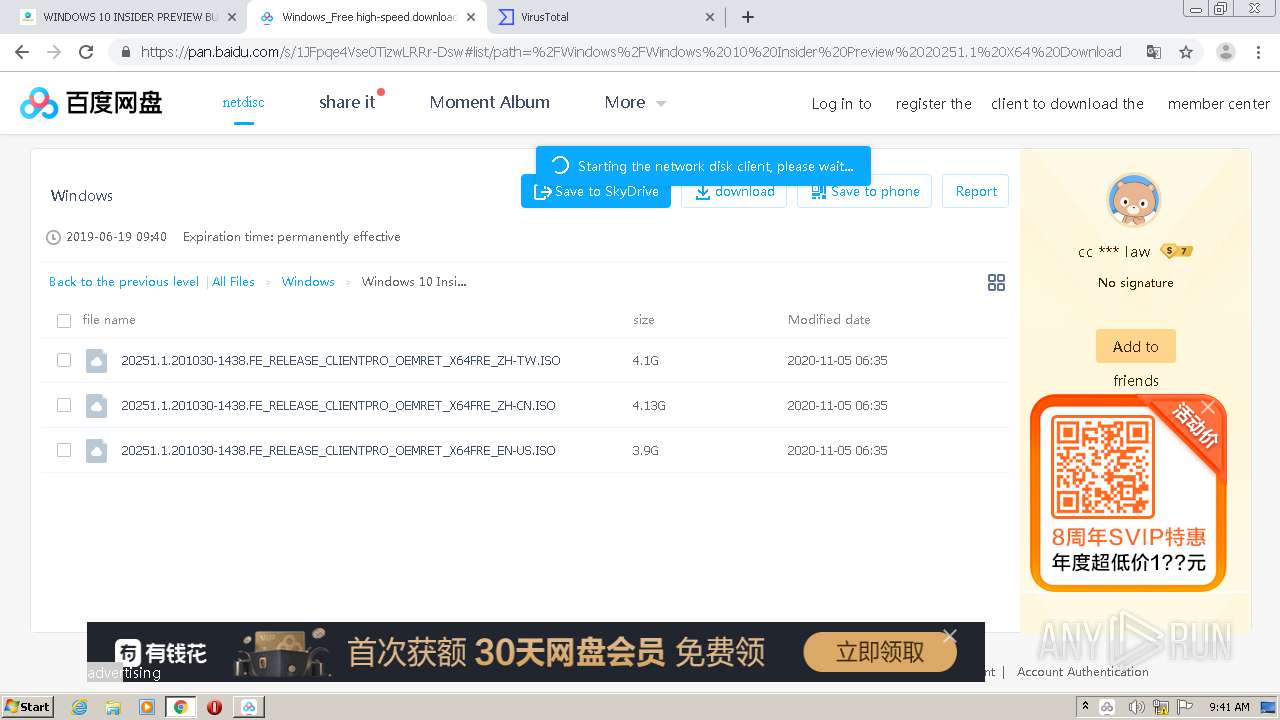Click the user avatar bear image
This screenshot has width=1280, height=720.
click(1134, 201)
